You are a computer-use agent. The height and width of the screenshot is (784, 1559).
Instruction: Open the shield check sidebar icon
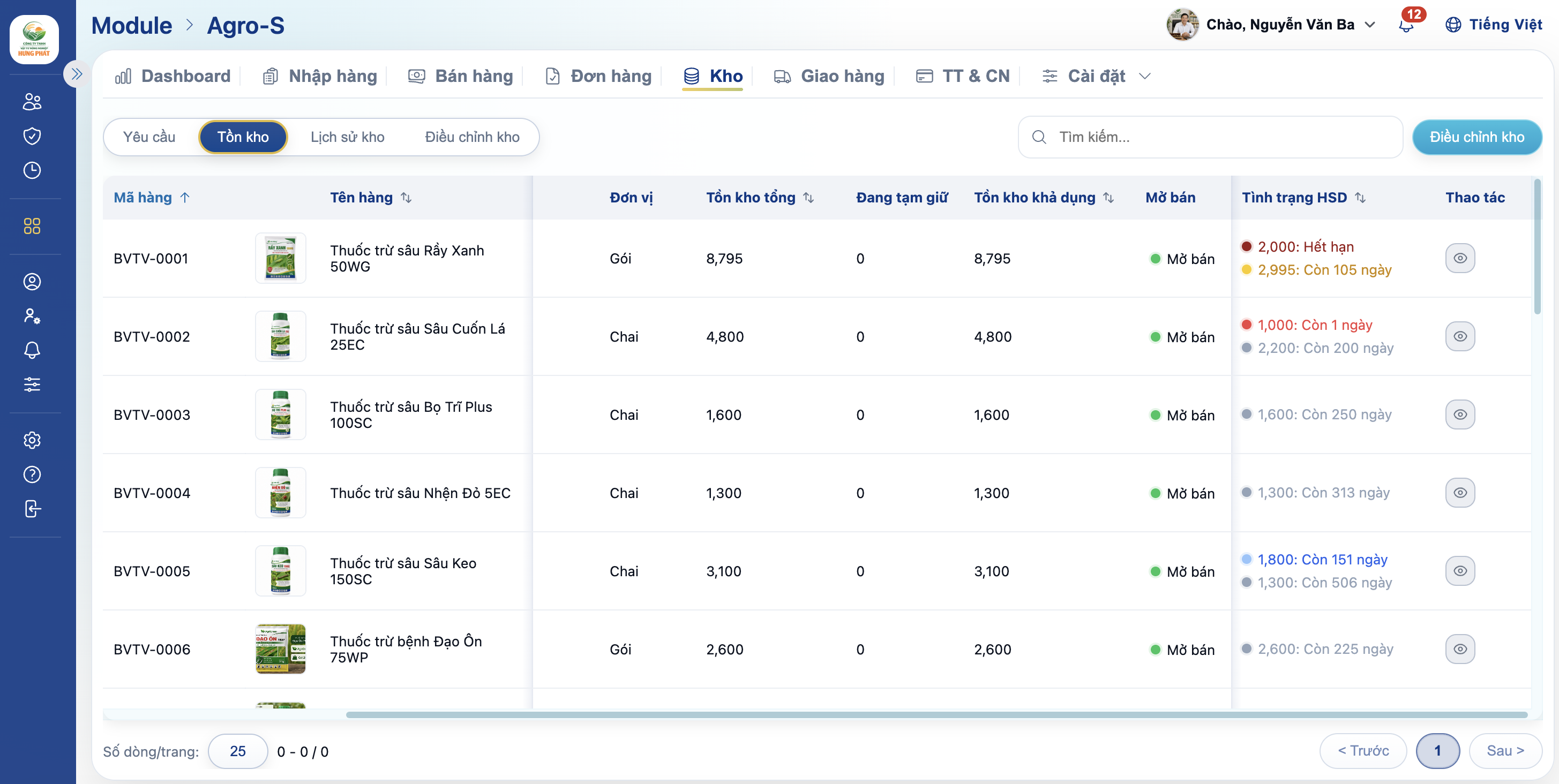tap(32, 136)
